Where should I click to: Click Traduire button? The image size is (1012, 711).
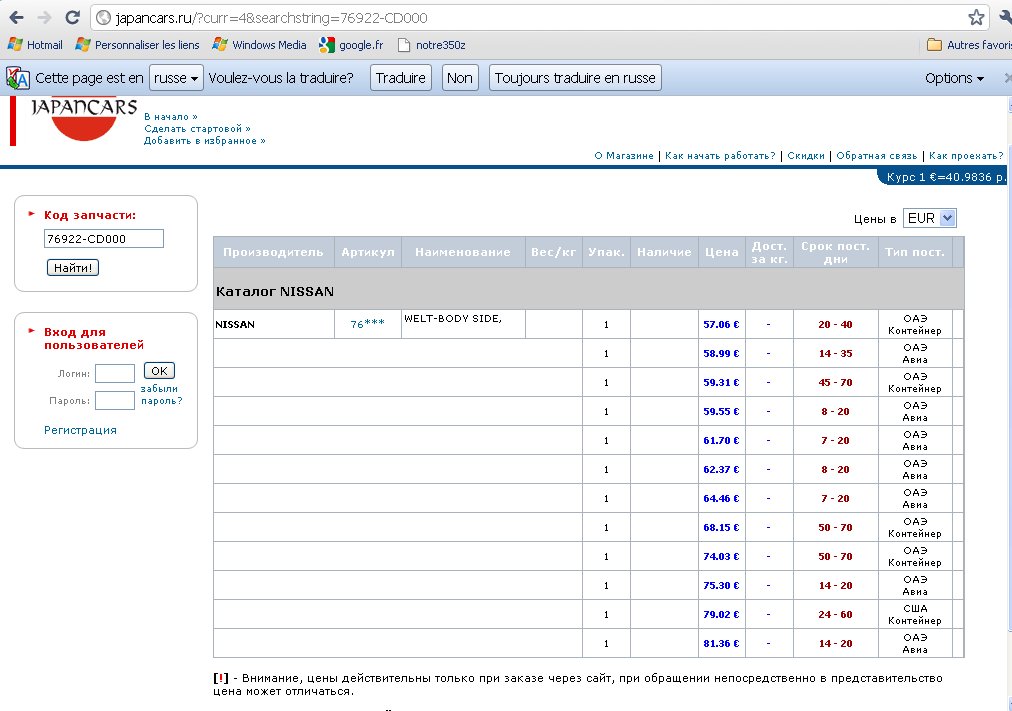[x=401, y=78]
